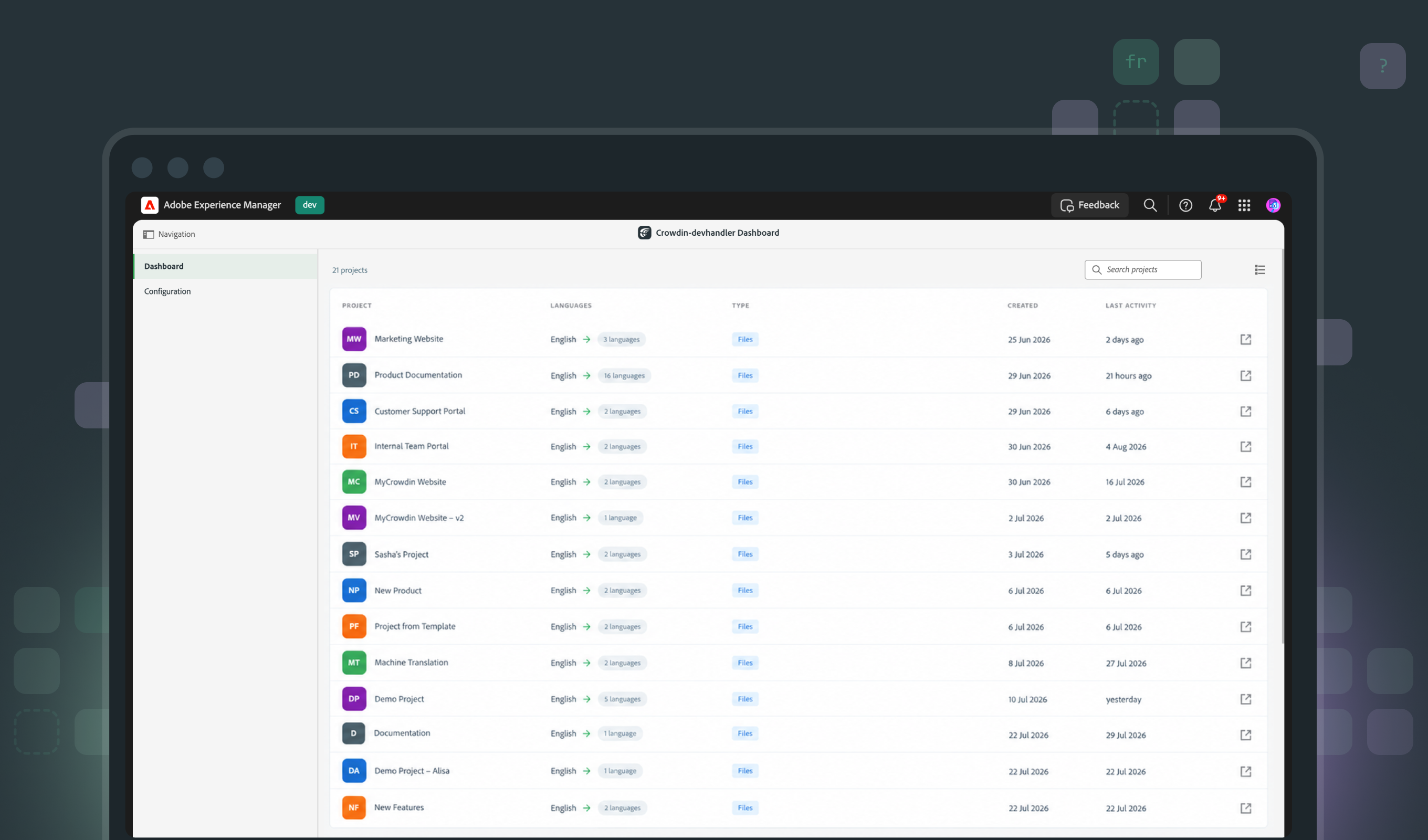Screen dimensions: 1428x840
Task: Click the IT project avatar
Action: pos(354,446)
